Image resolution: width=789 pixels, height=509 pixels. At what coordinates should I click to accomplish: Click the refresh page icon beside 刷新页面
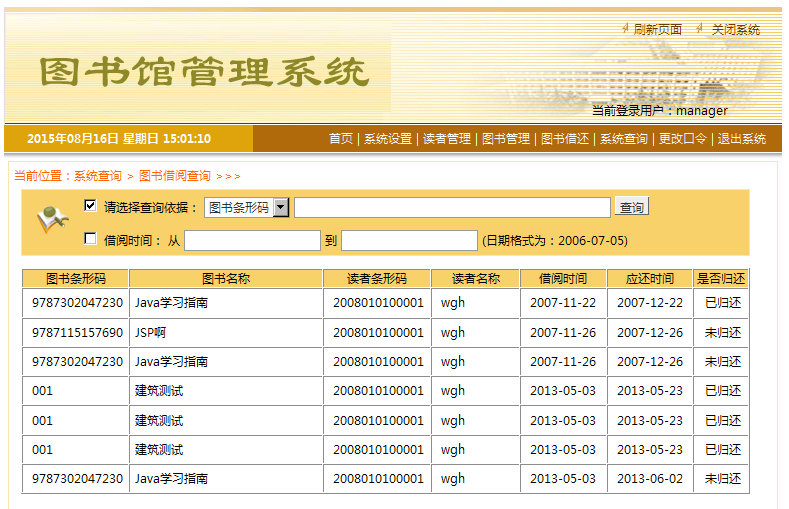point(625,28)
